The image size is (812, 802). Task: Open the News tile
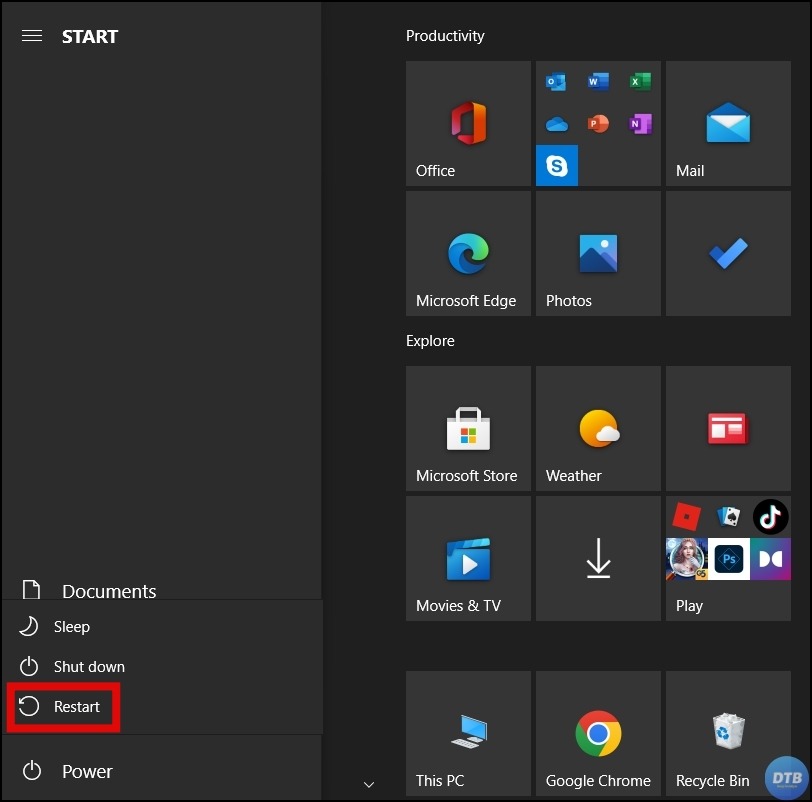tap(728, 429)
